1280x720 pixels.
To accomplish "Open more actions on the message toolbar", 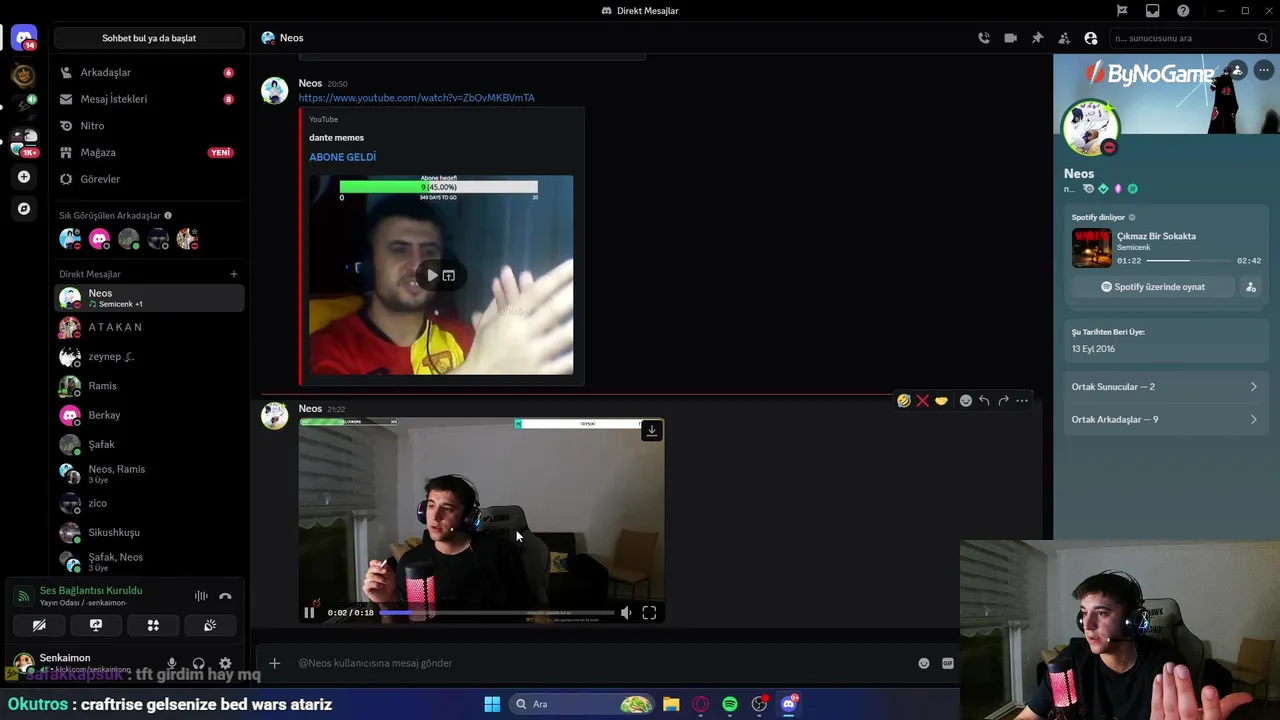I will (x=1022, y=400).
